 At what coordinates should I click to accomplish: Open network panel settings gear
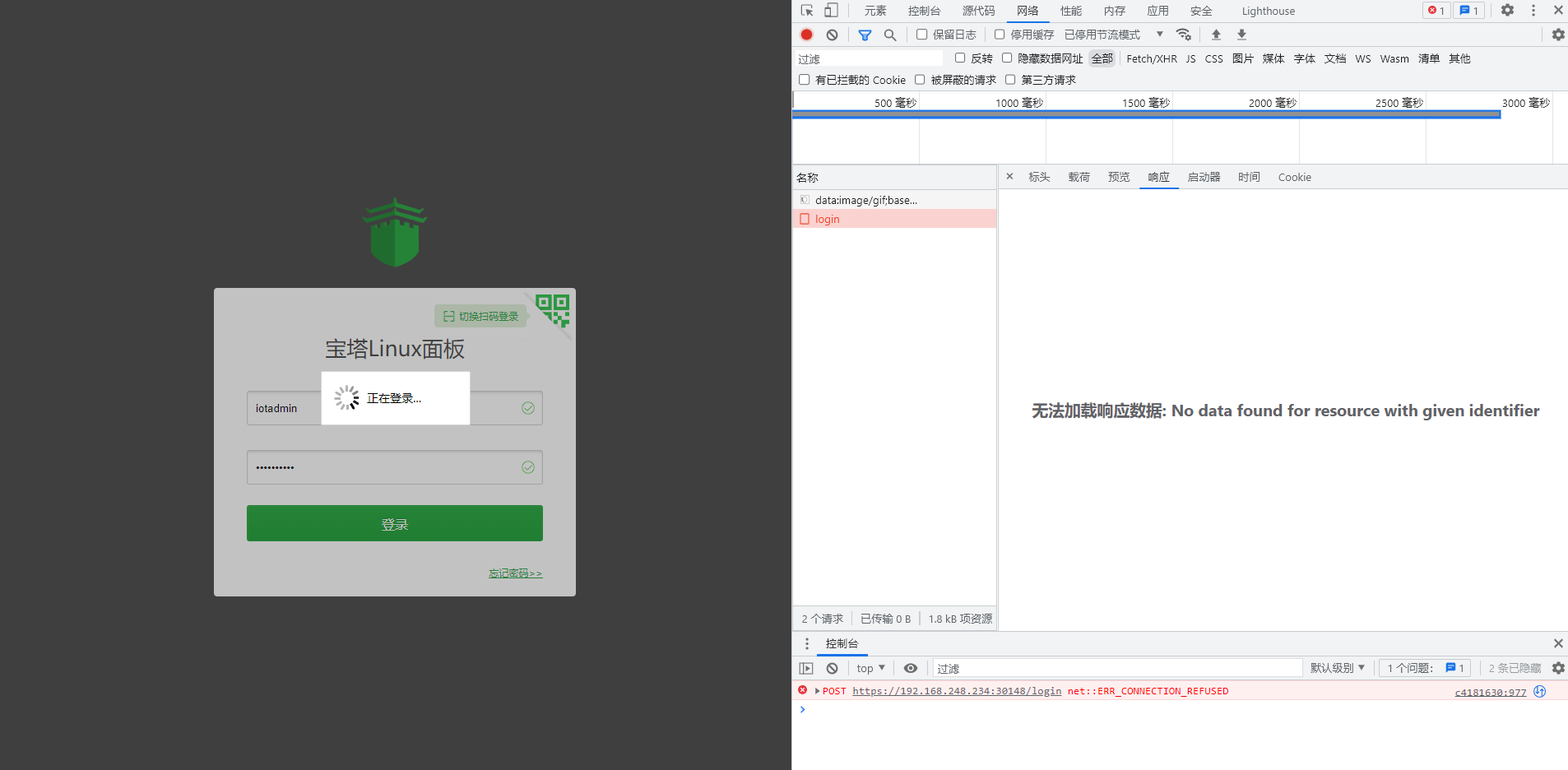click(x=1558, y=35)
